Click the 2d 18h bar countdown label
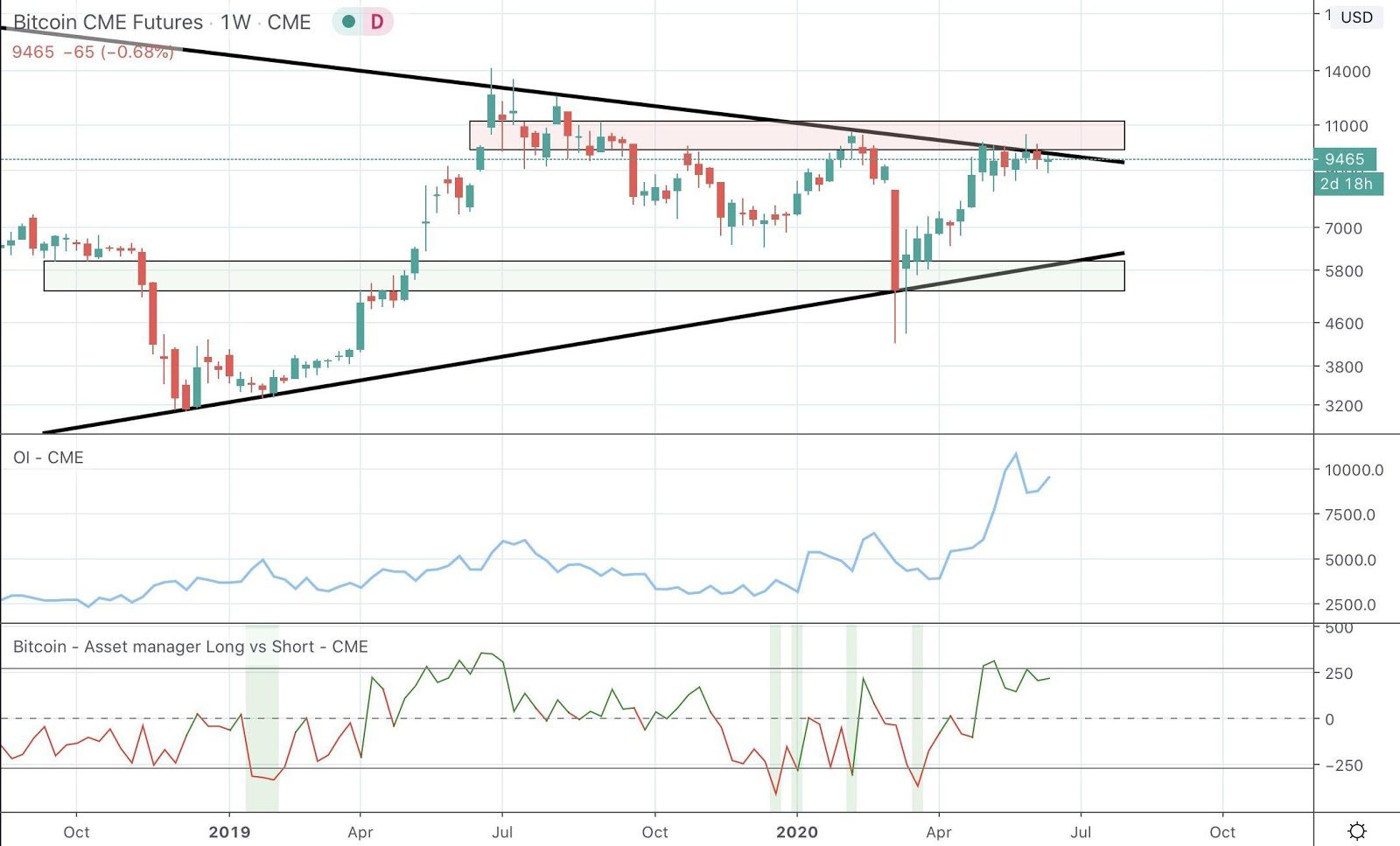Image resolution: width=1400 pixels, height=846 pixels. coord(1347,184)
